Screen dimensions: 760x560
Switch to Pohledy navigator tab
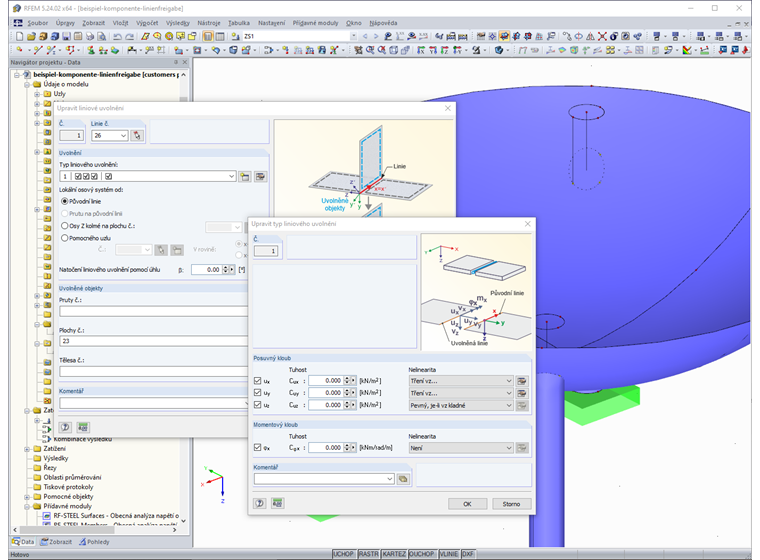click(95, 542)
